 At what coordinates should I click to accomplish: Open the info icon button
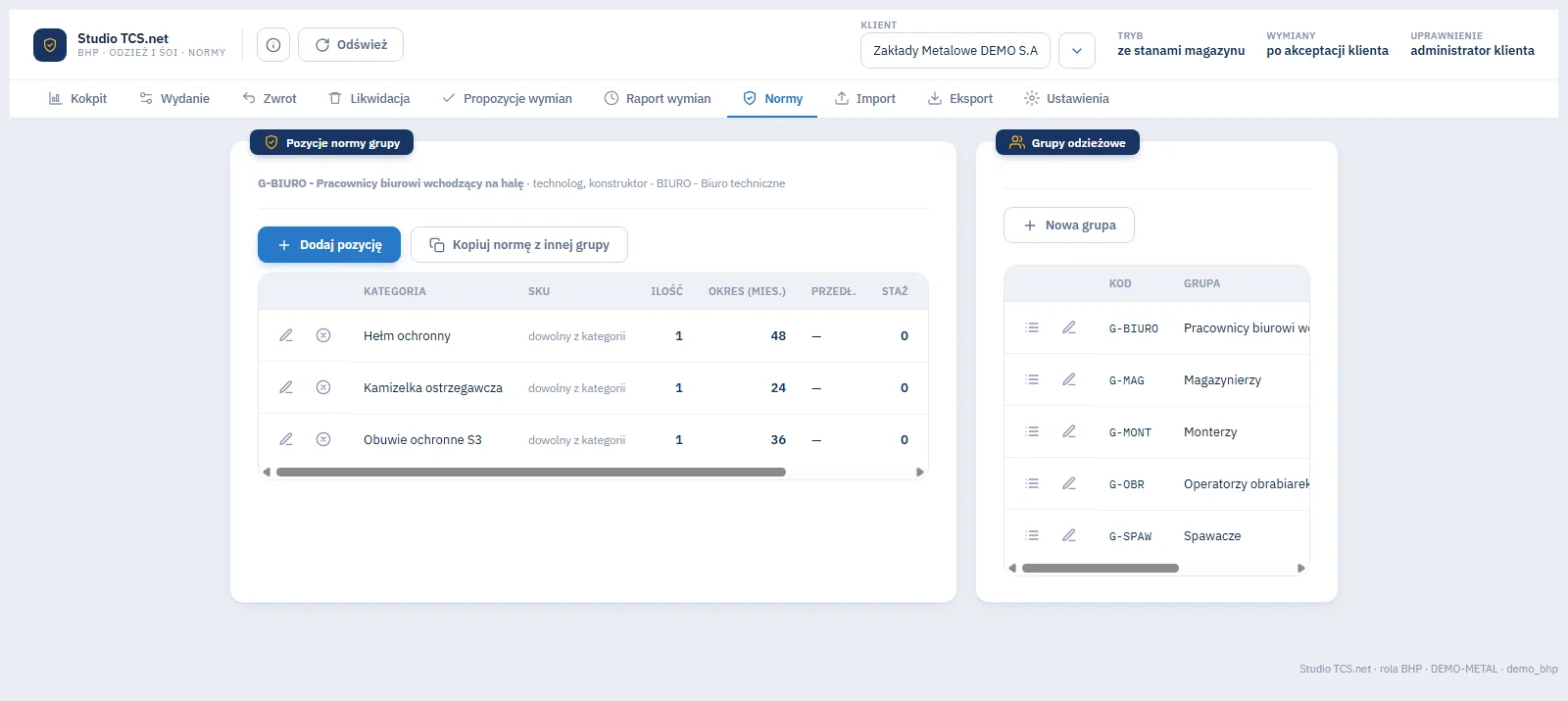click(273, 45)
